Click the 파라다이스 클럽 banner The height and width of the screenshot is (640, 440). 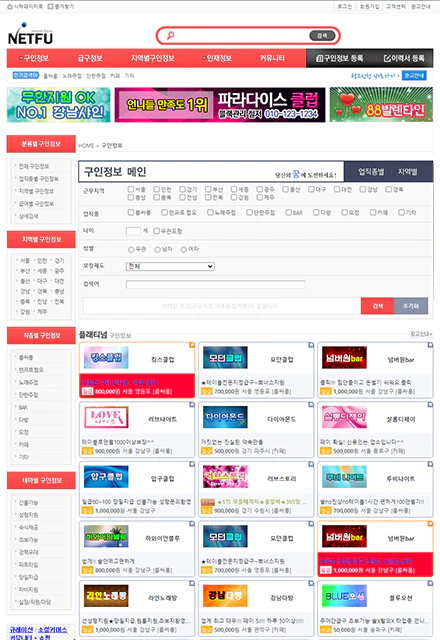220,105
